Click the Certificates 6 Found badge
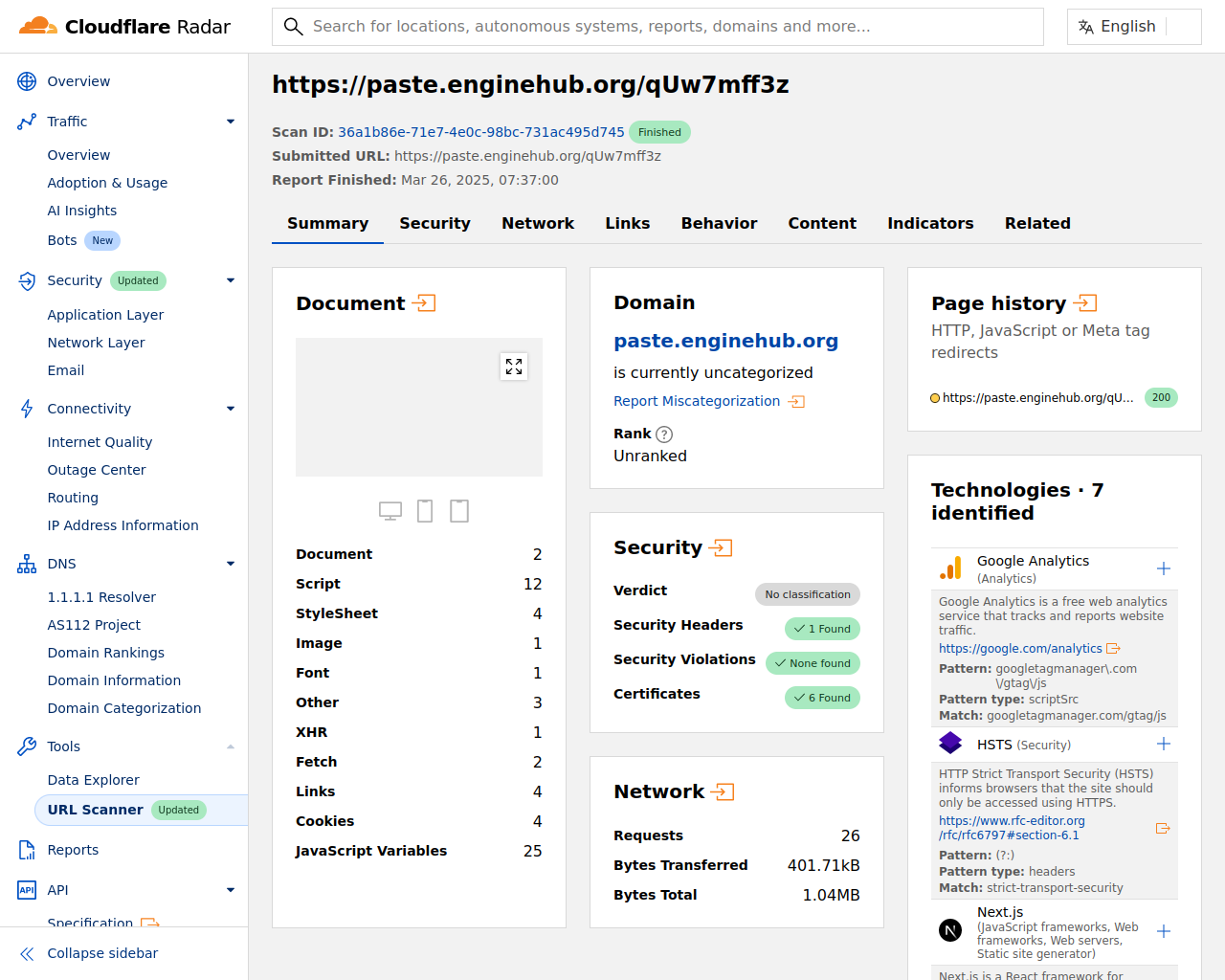 pyautogui.click(x=822, y=698)
